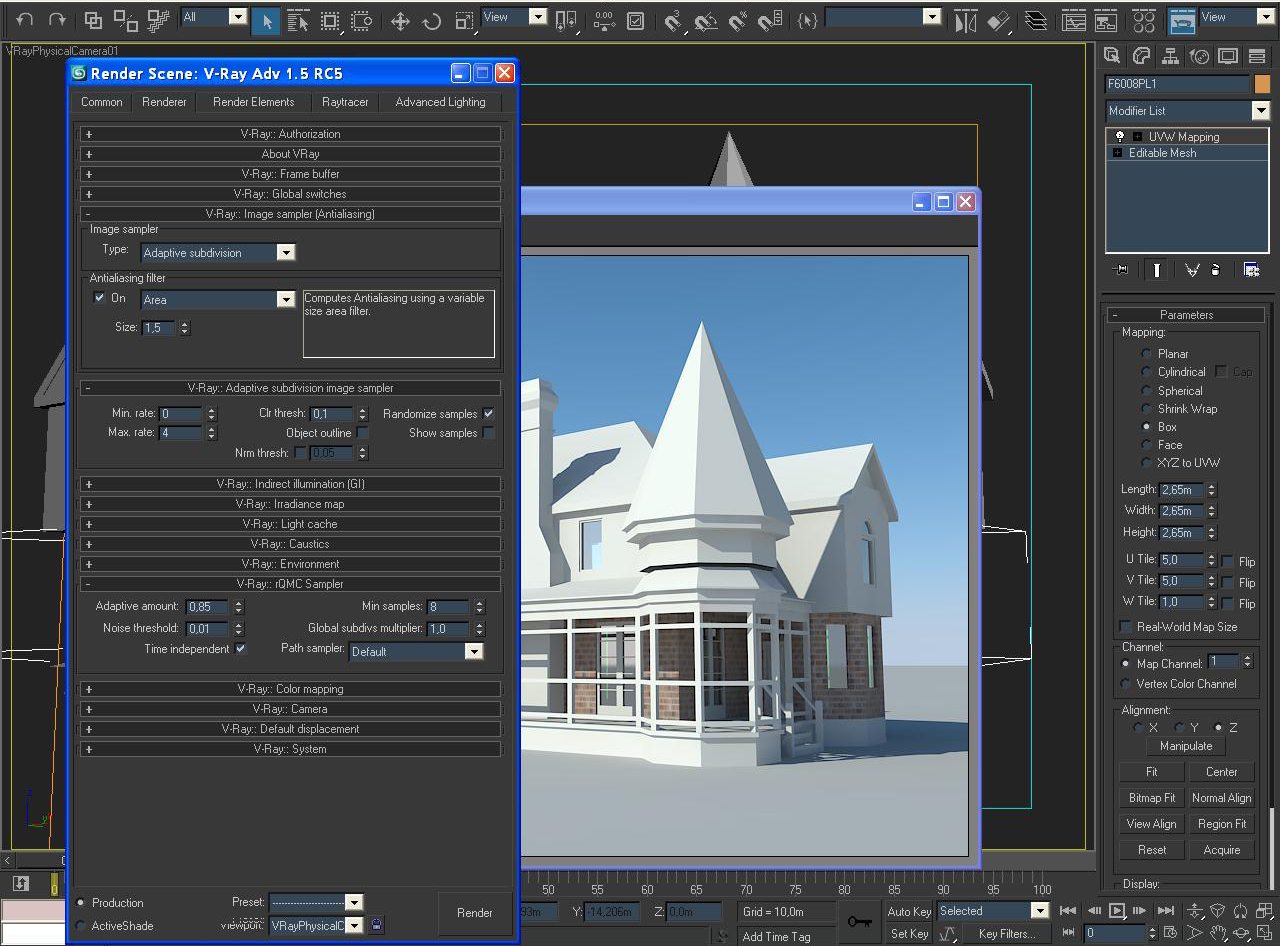
Task: Collapse the V-Ray rQMC Sampler rollout
Action: coord(290,584)
